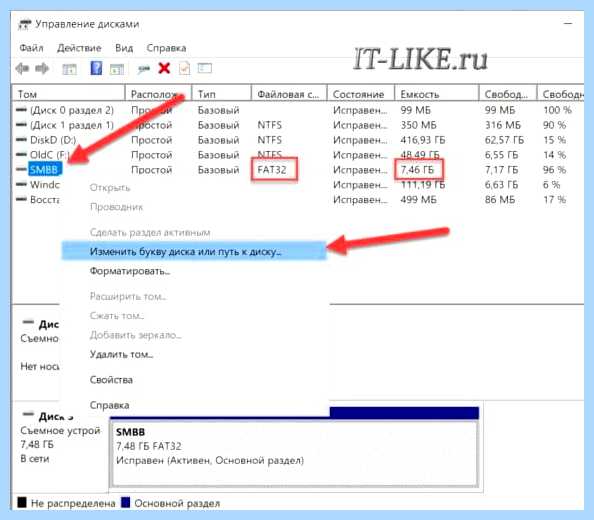Choose Удалить том... in context menu
Screen dimensions: 594x520
121,354
